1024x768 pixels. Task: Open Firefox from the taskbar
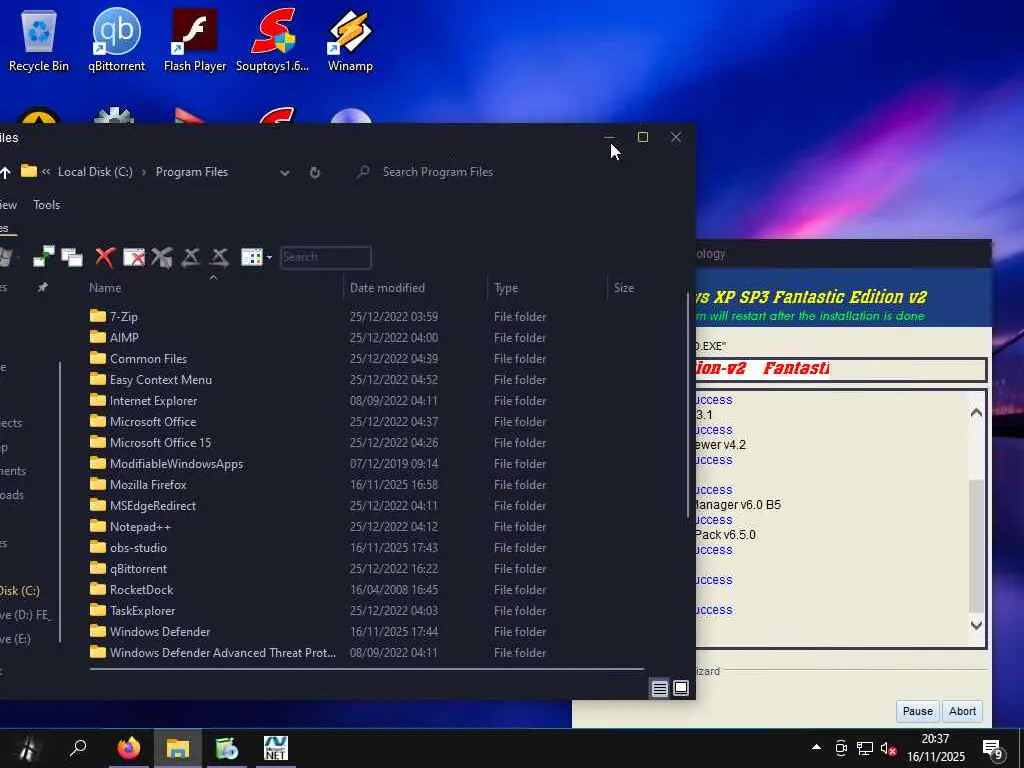tap(129, 748)
